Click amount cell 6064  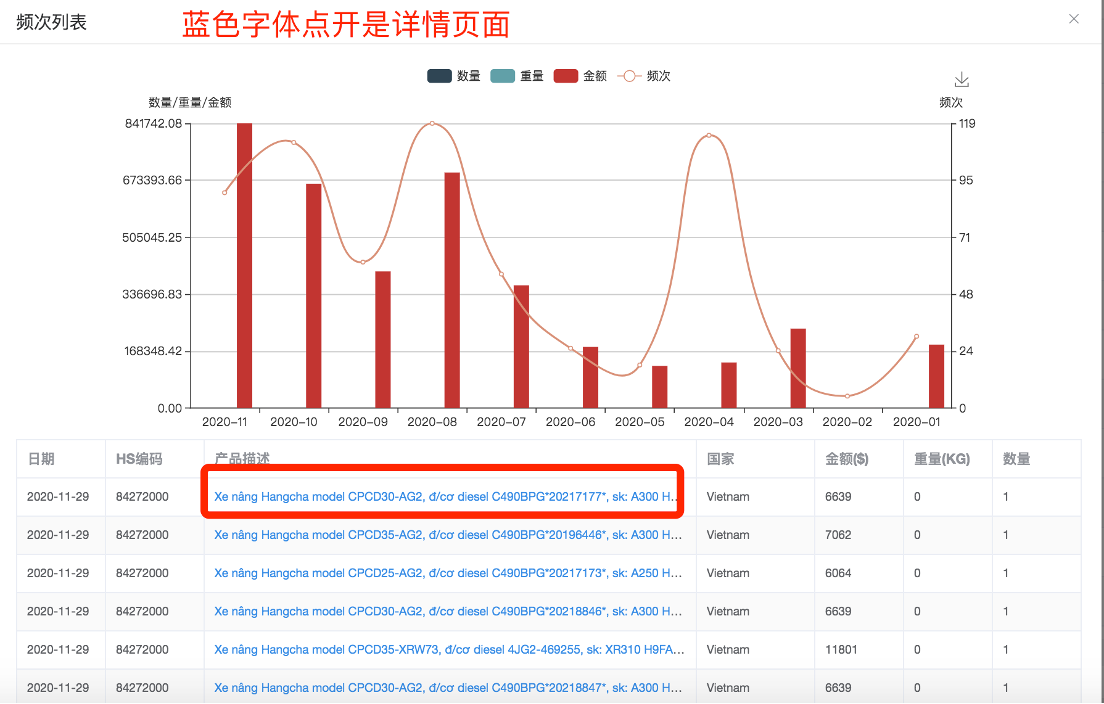point(838,573)
